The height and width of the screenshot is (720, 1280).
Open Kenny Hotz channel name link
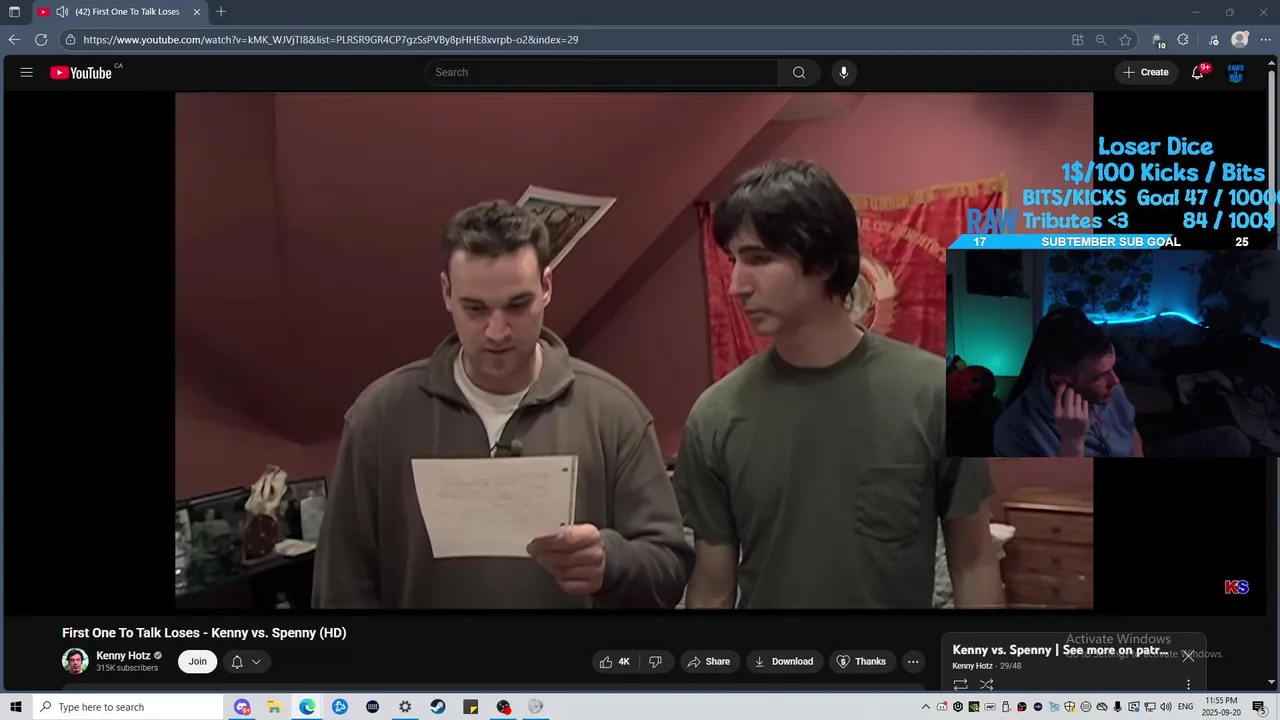pos(123,656)
